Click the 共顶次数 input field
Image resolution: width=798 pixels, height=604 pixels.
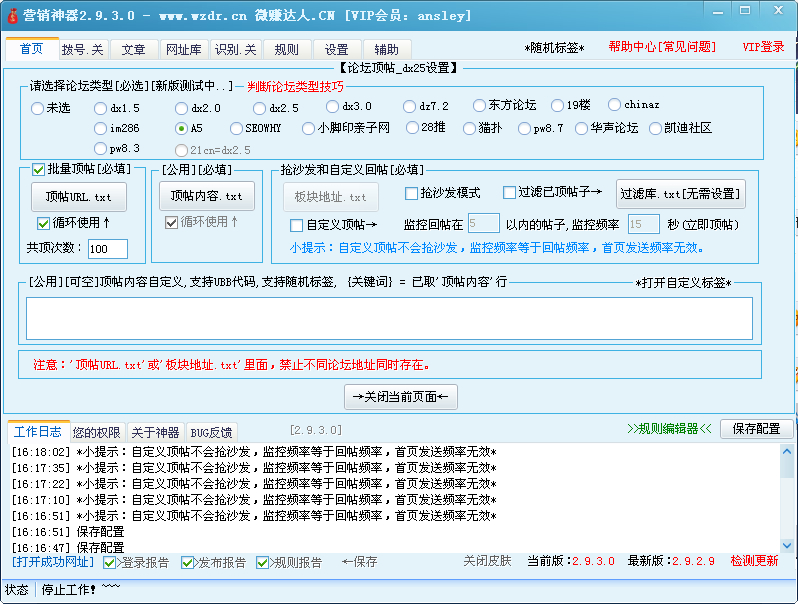[x=107, y=249]
